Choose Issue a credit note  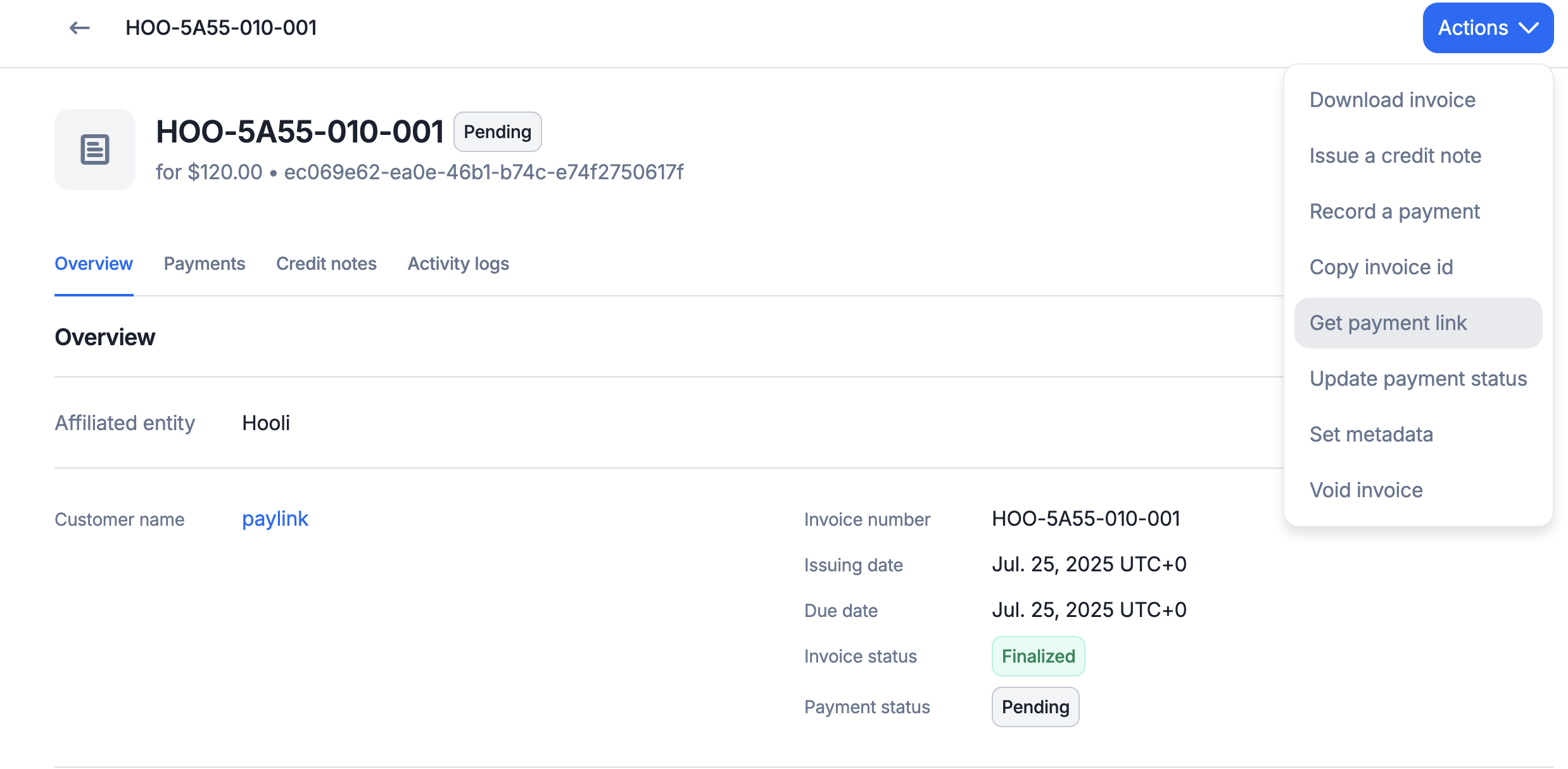[x=1395, y=156]
